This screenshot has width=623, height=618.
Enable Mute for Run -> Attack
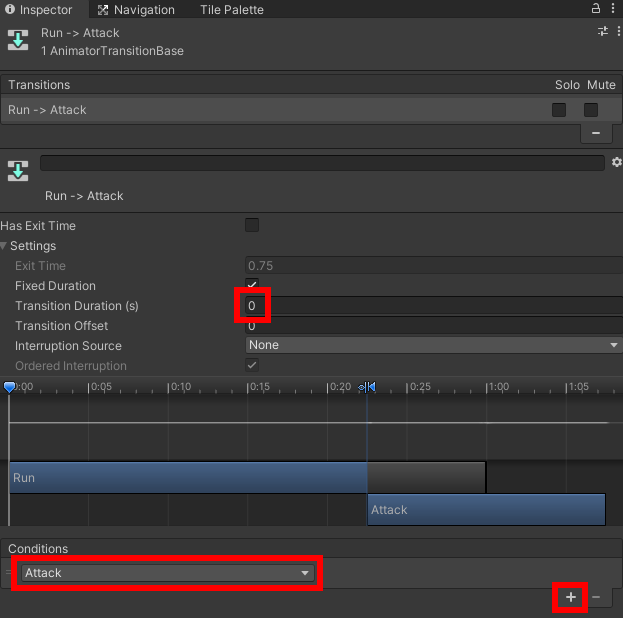click(x=591, y=110)
